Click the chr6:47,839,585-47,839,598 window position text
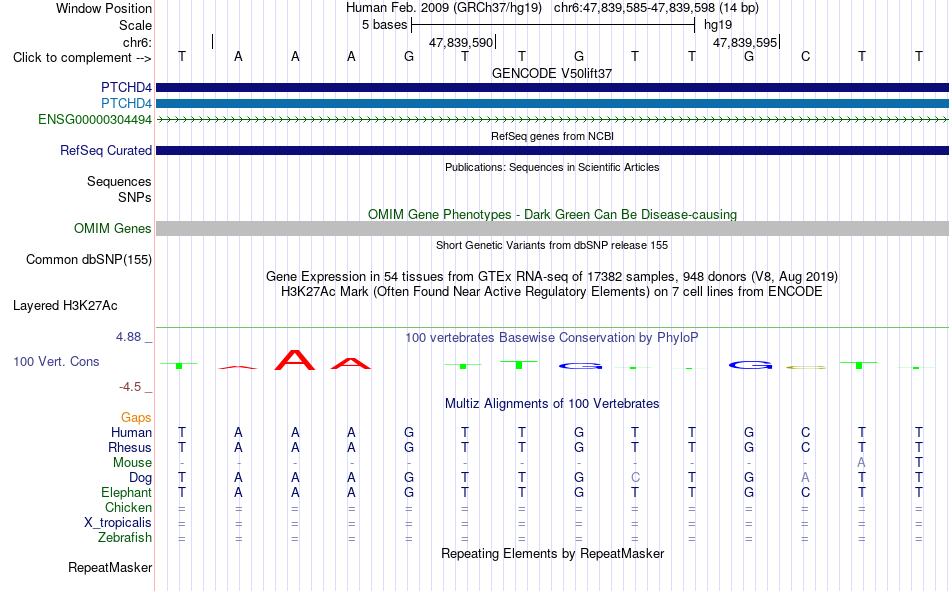 pos(656,8)
